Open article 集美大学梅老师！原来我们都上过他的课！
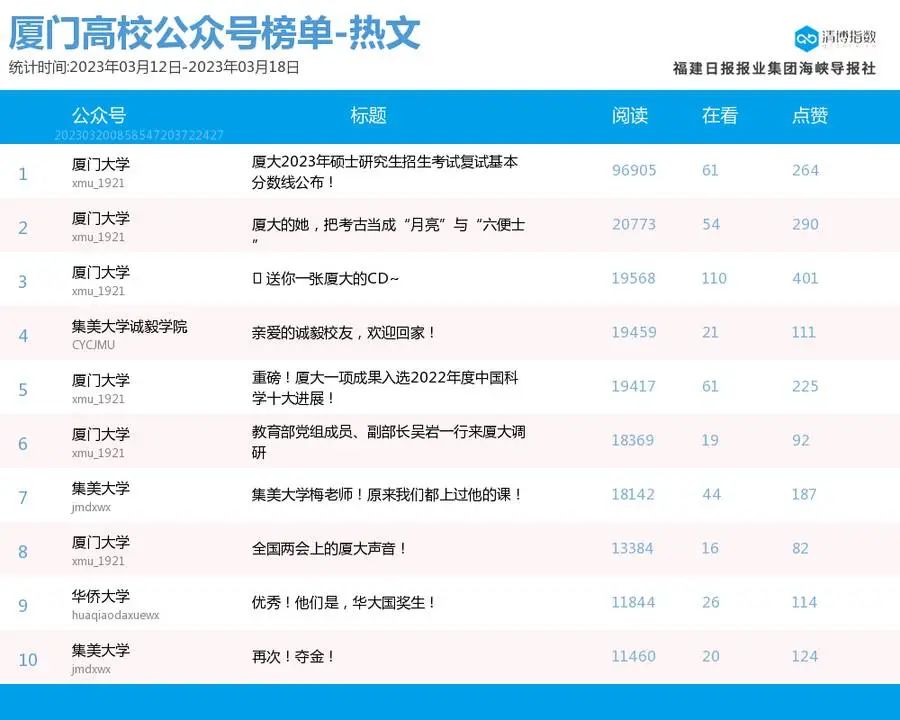 tap(387, 494)
